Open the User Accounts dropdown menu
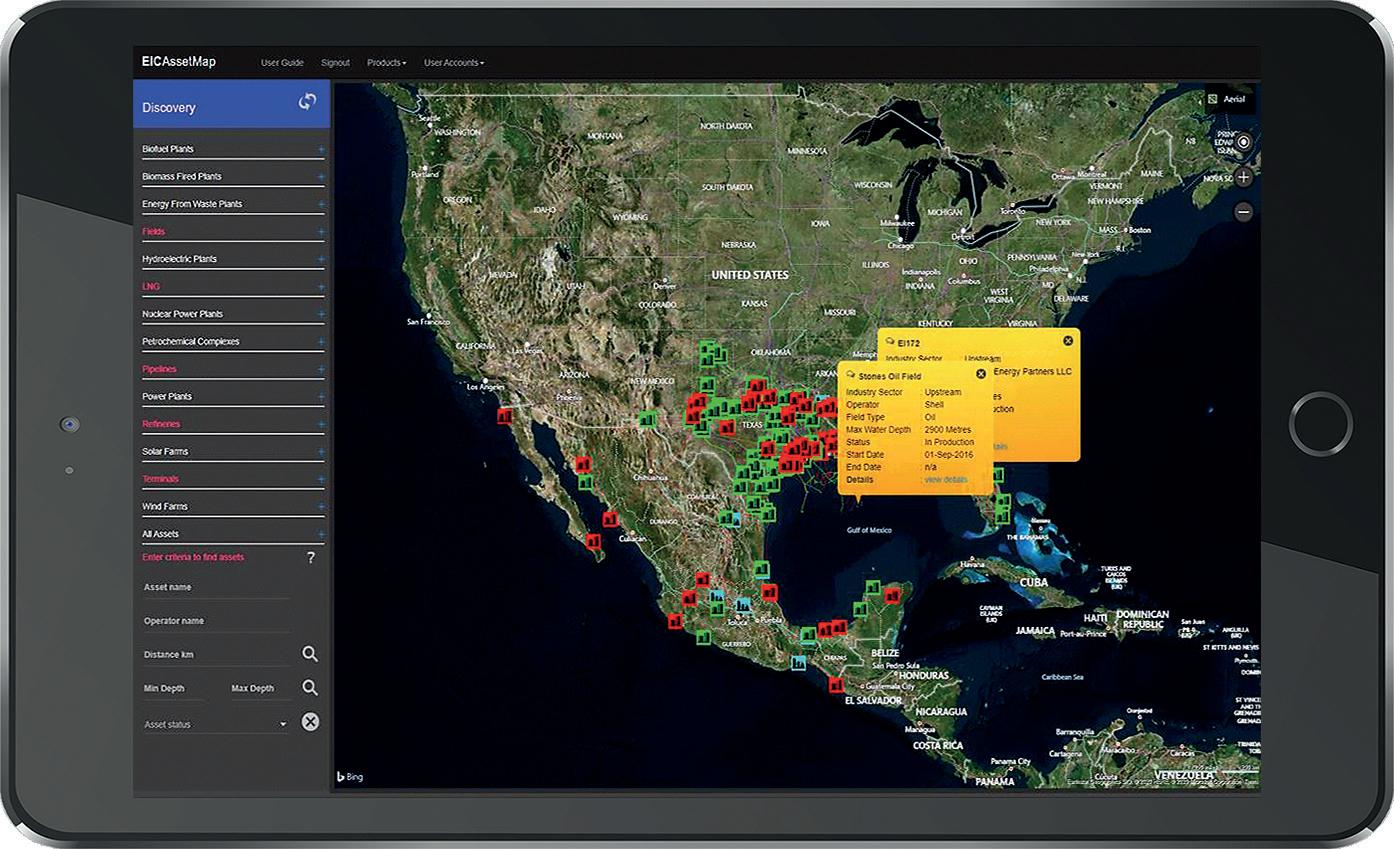This screenshot has height=849, width=1394. tap(454, 63)
